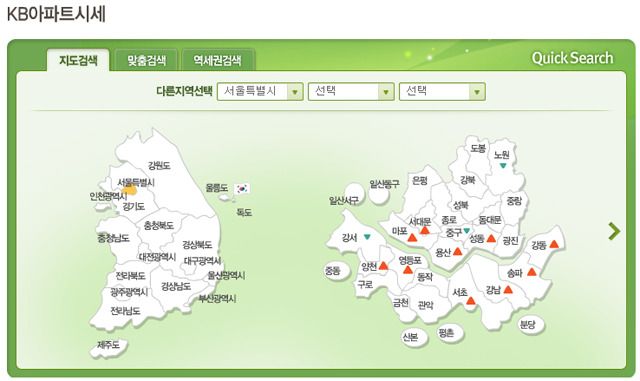Click the red up arrow at 강남
Screen dimensions: 640x381
point(508,290)
